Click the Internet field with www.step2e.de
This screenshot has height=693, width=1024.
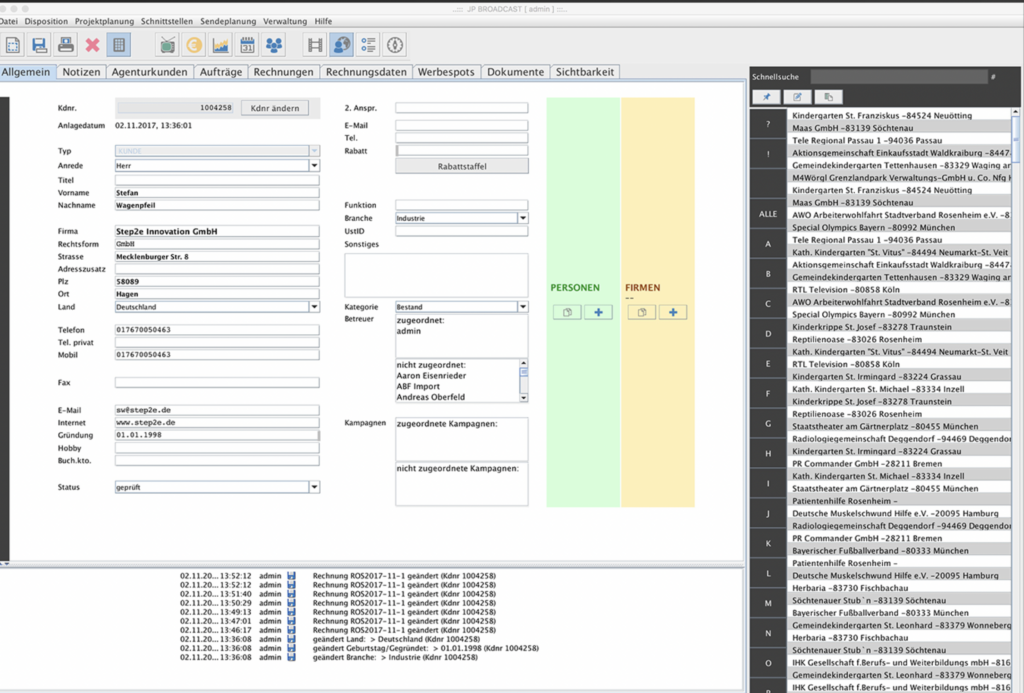[217, 423]
